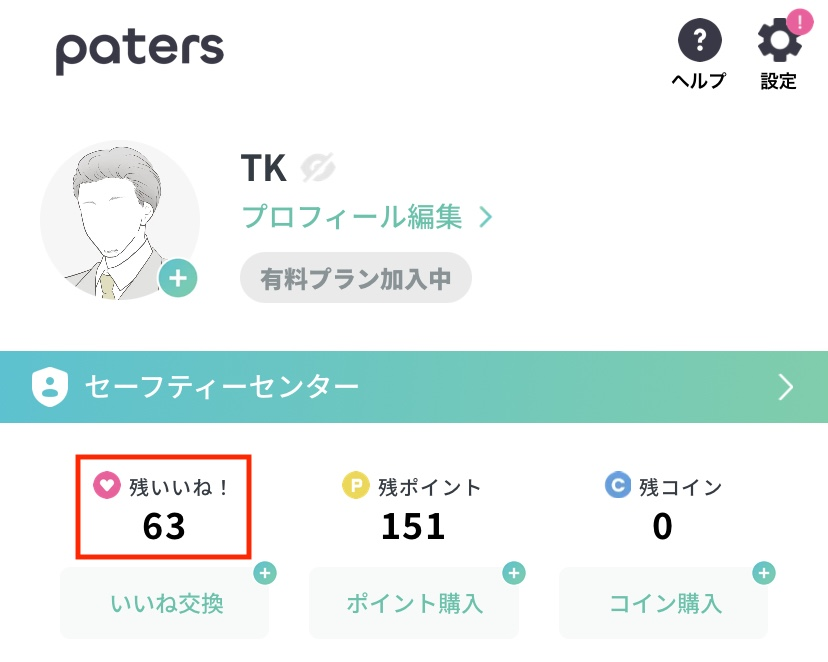This screenshot has height=662, width=828.
Task: Tap the 有料プラン加入中 badge
Action: tap(355, 278)
